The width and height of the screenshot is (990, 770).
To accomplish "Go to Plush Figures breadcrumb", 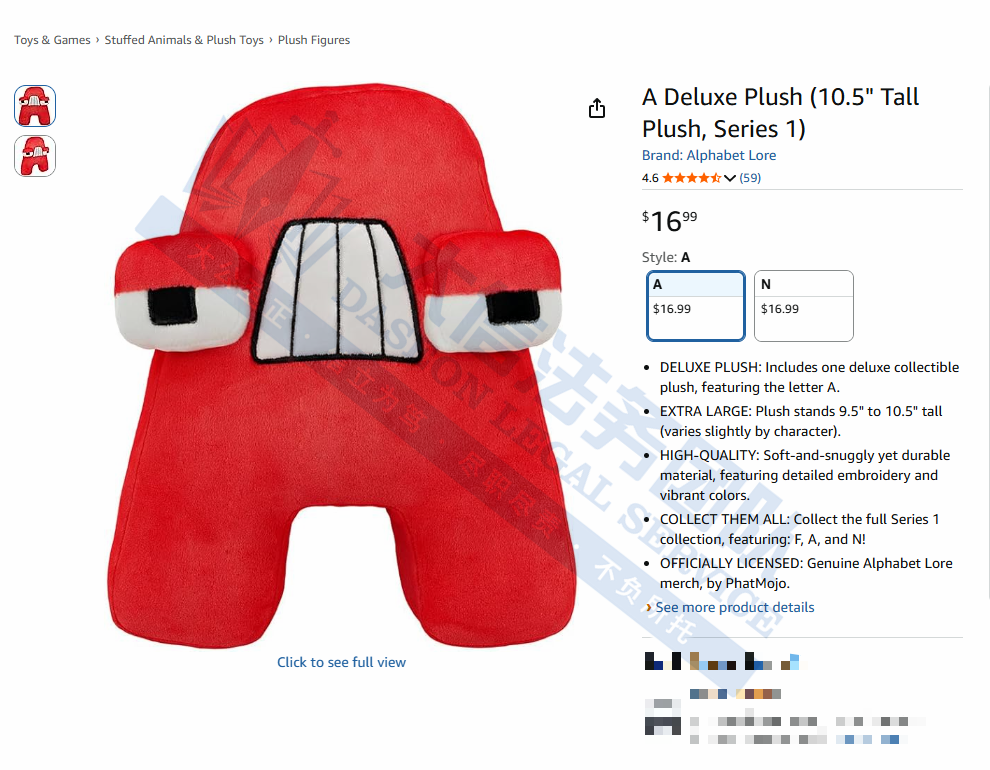I will (314, 40).
